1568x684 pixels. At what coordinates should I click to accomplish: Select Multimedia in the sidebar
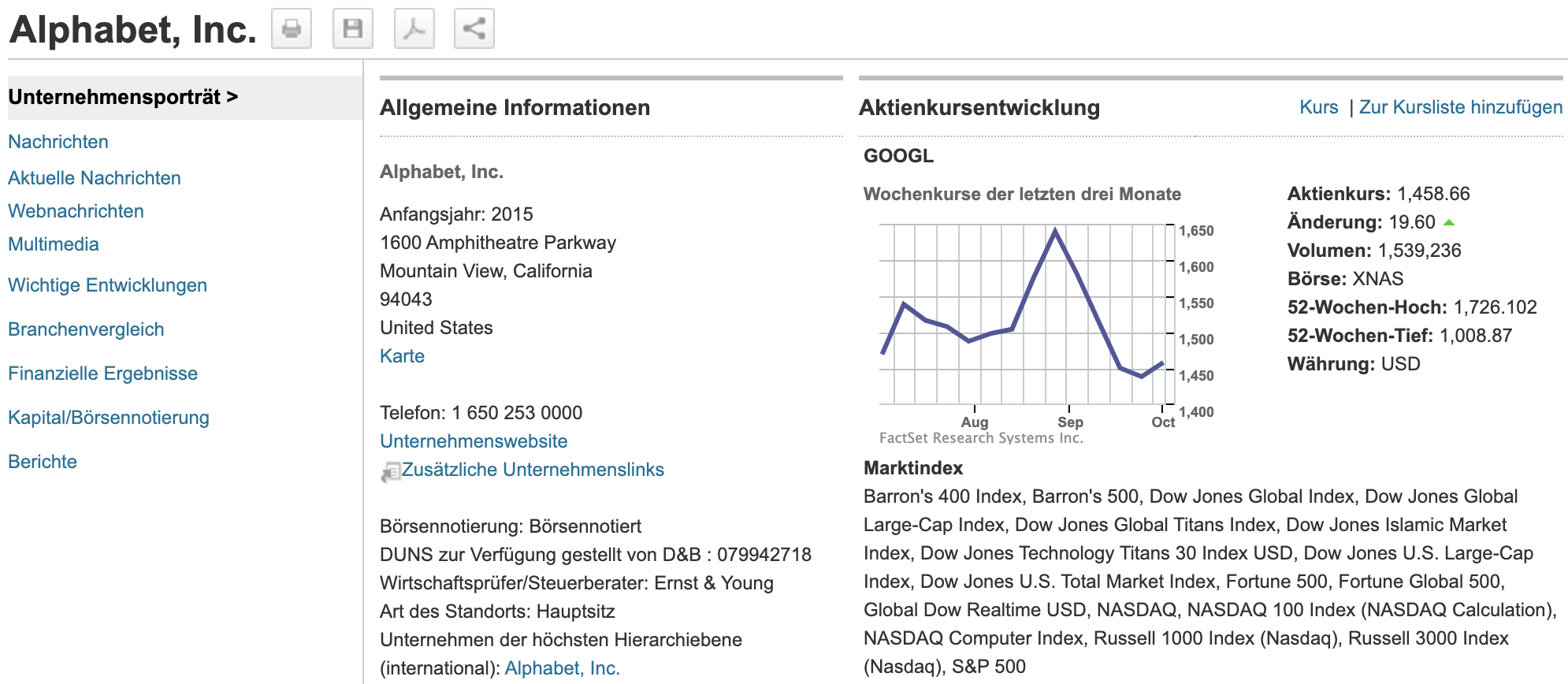[54, 244]
